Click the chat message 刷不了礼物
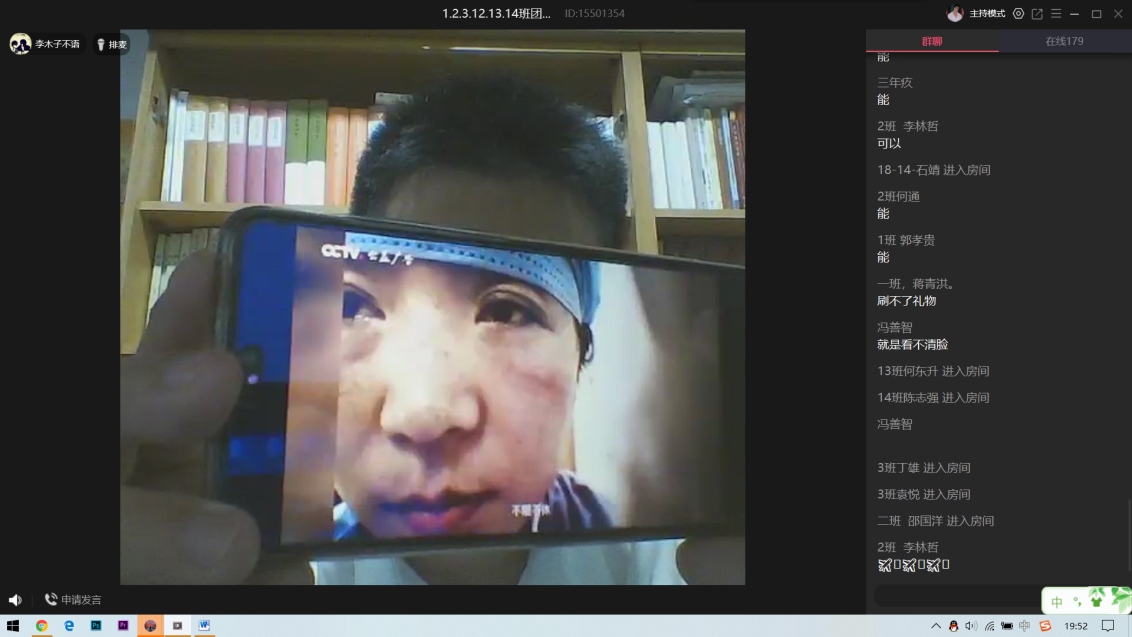Screen dimensions: 1132x637 906,301
